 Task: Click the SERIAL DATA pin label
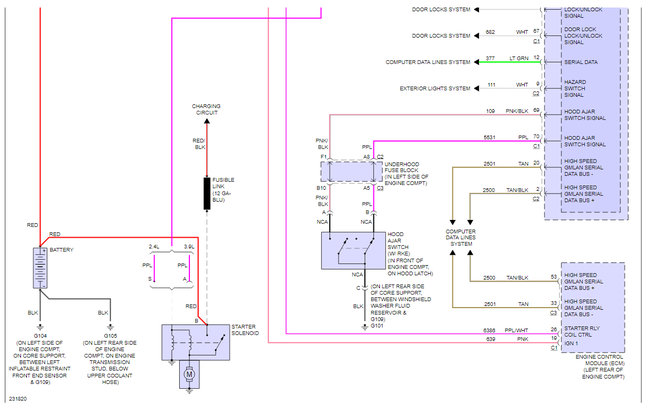coord(581,62)
